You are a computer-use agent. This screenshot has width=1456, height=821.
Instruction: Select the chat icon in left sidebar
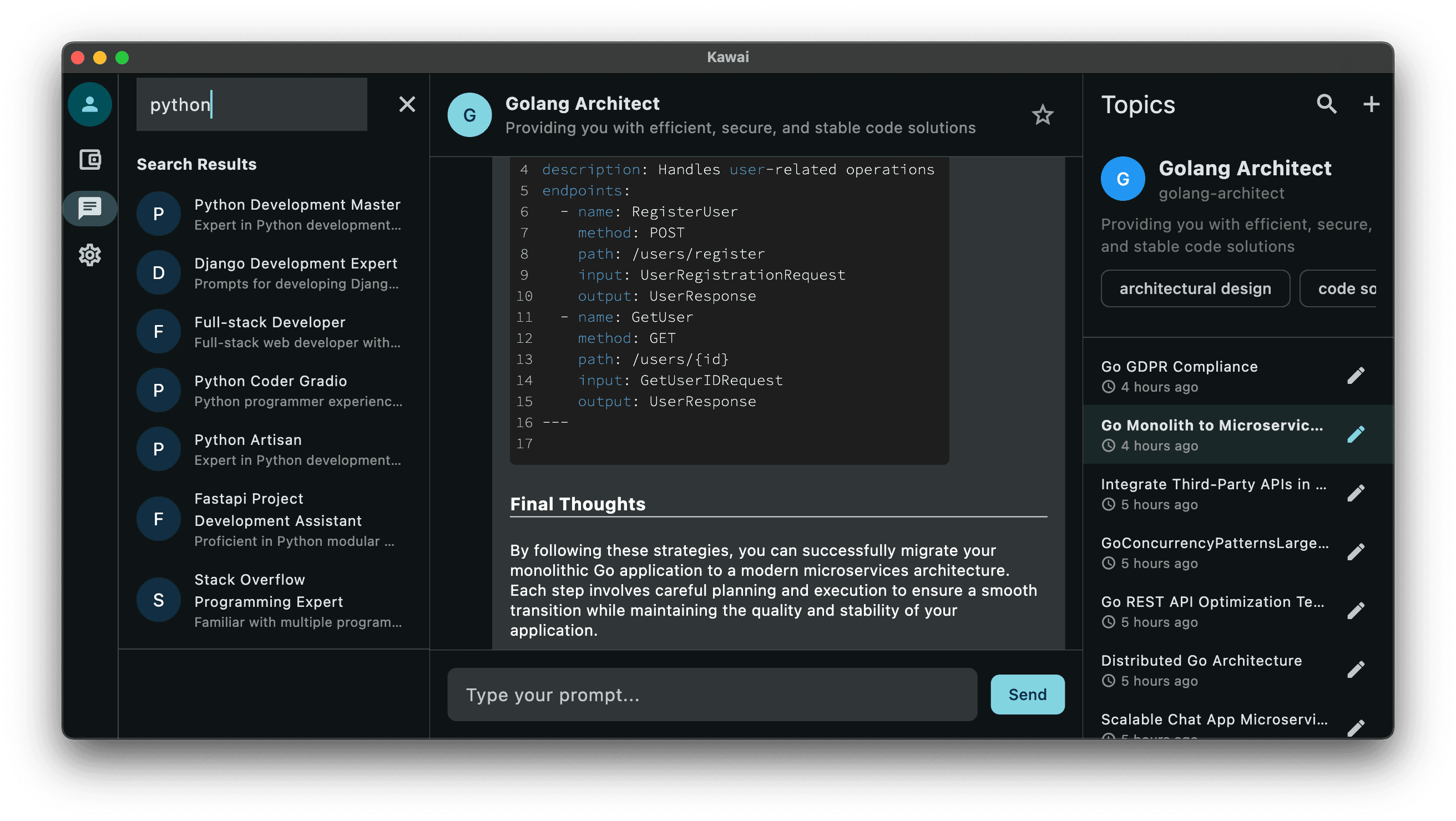(x=90, y=208)
